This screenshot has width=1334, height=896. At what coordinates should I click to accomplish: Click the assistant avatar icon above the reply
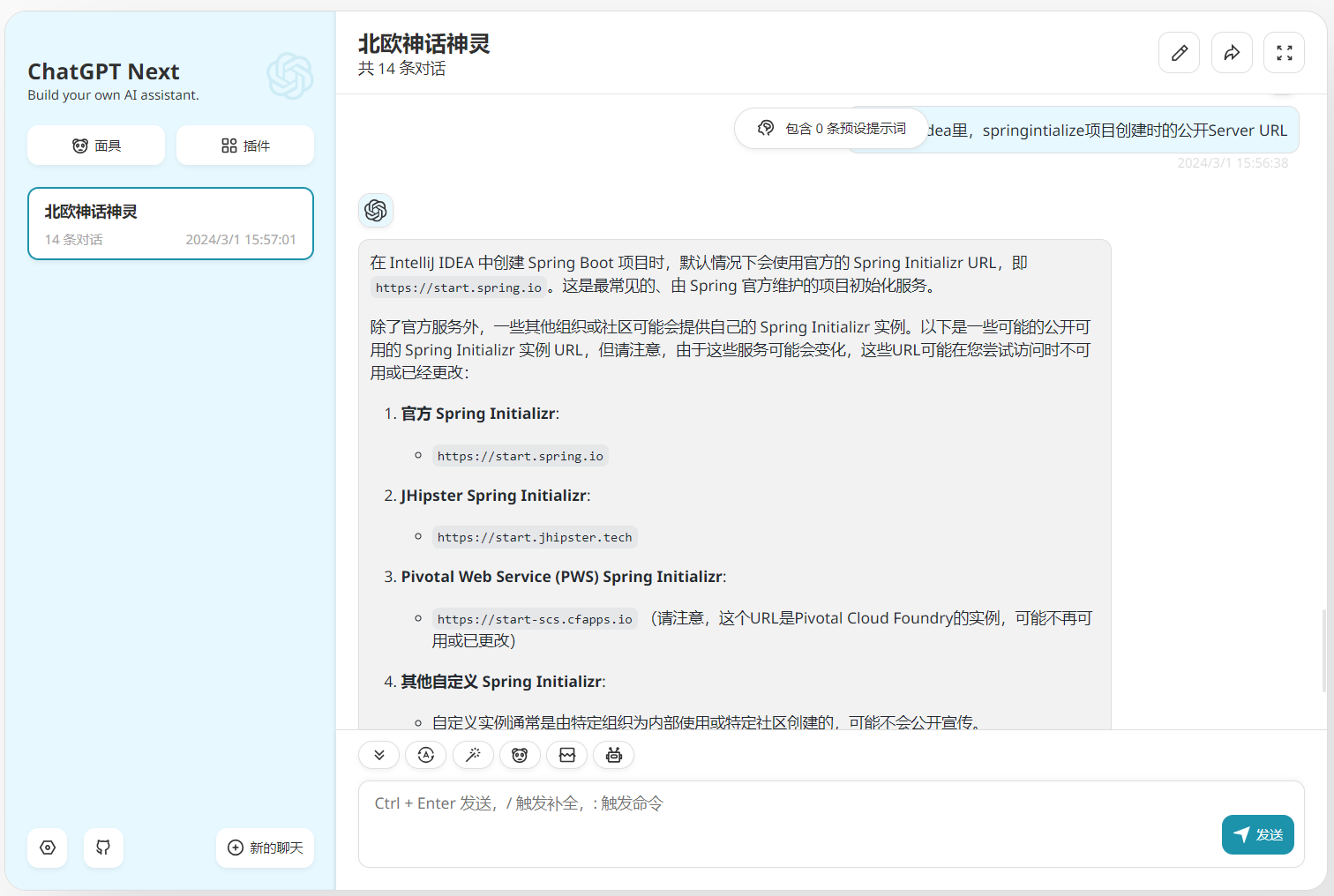pos(376,210)
